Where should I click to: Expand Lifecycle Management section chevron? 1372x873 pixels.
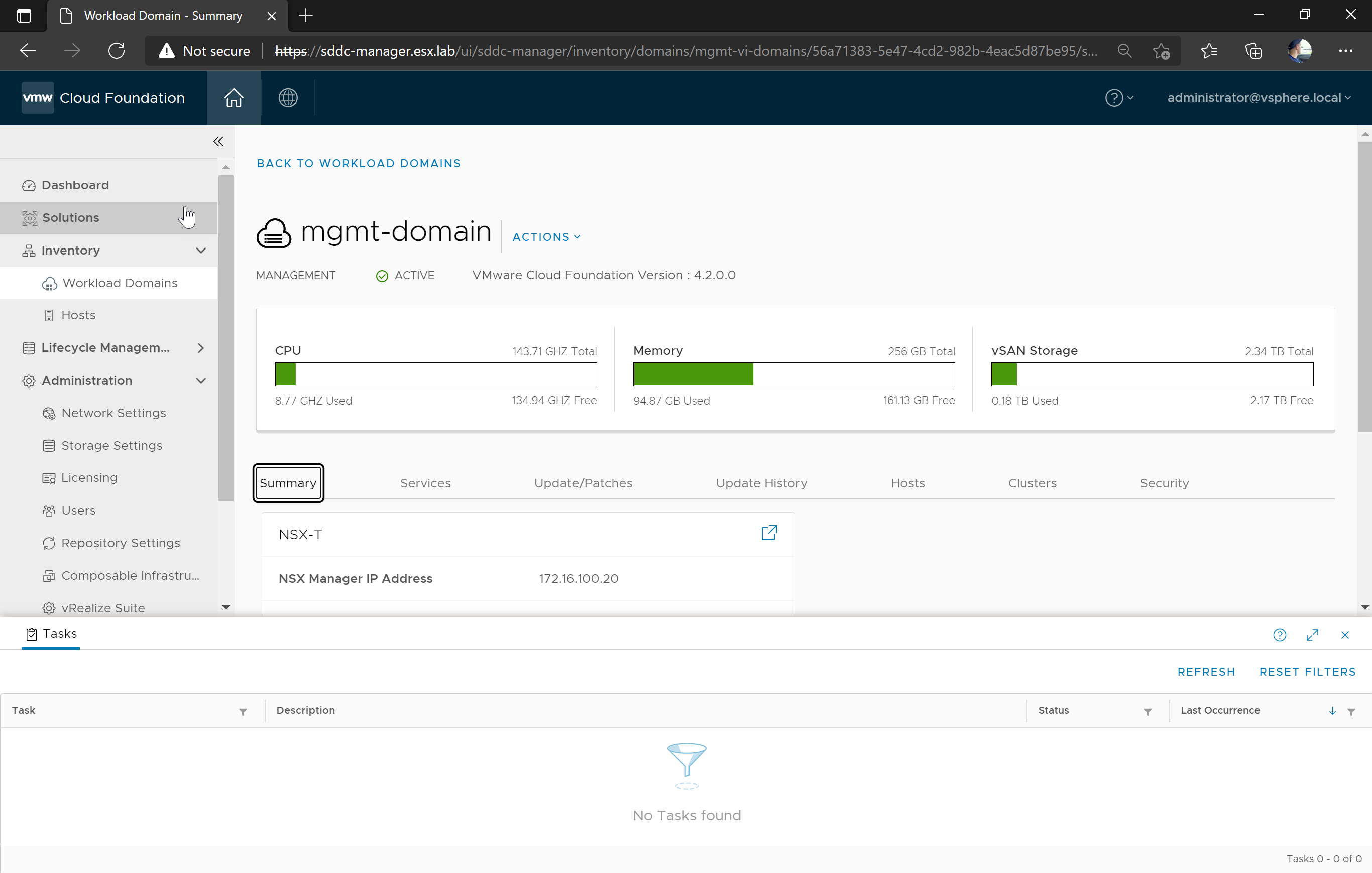(200, 348)
